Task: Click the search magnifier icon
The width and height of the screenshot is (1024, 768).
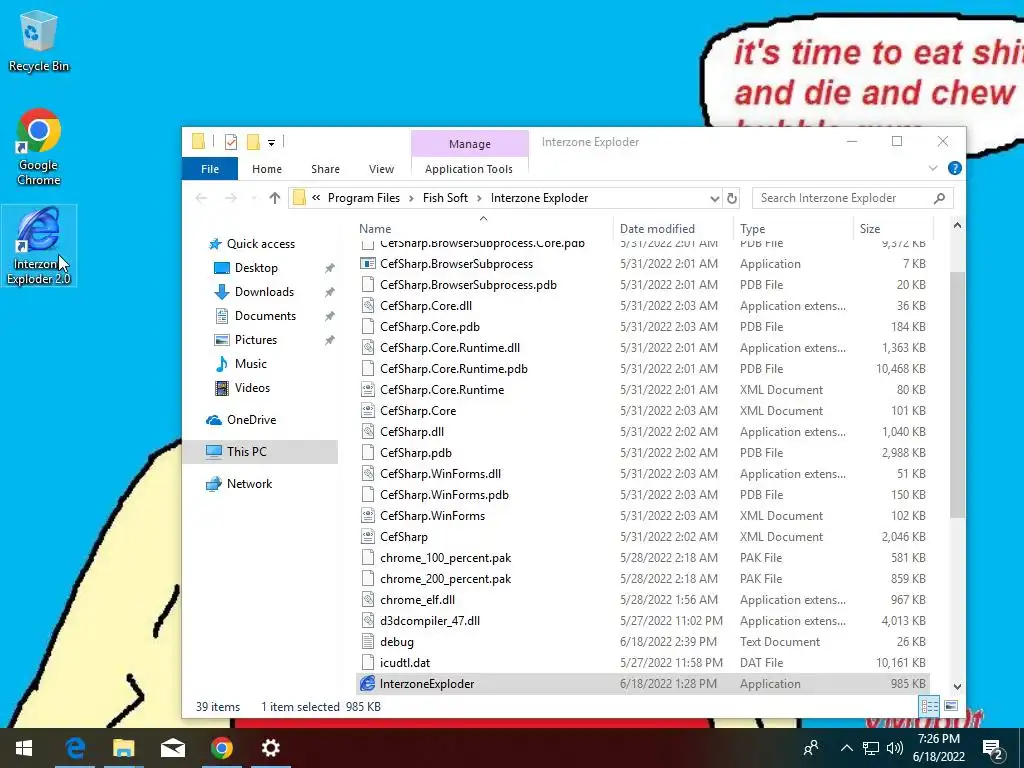Action: pos(939,198)
